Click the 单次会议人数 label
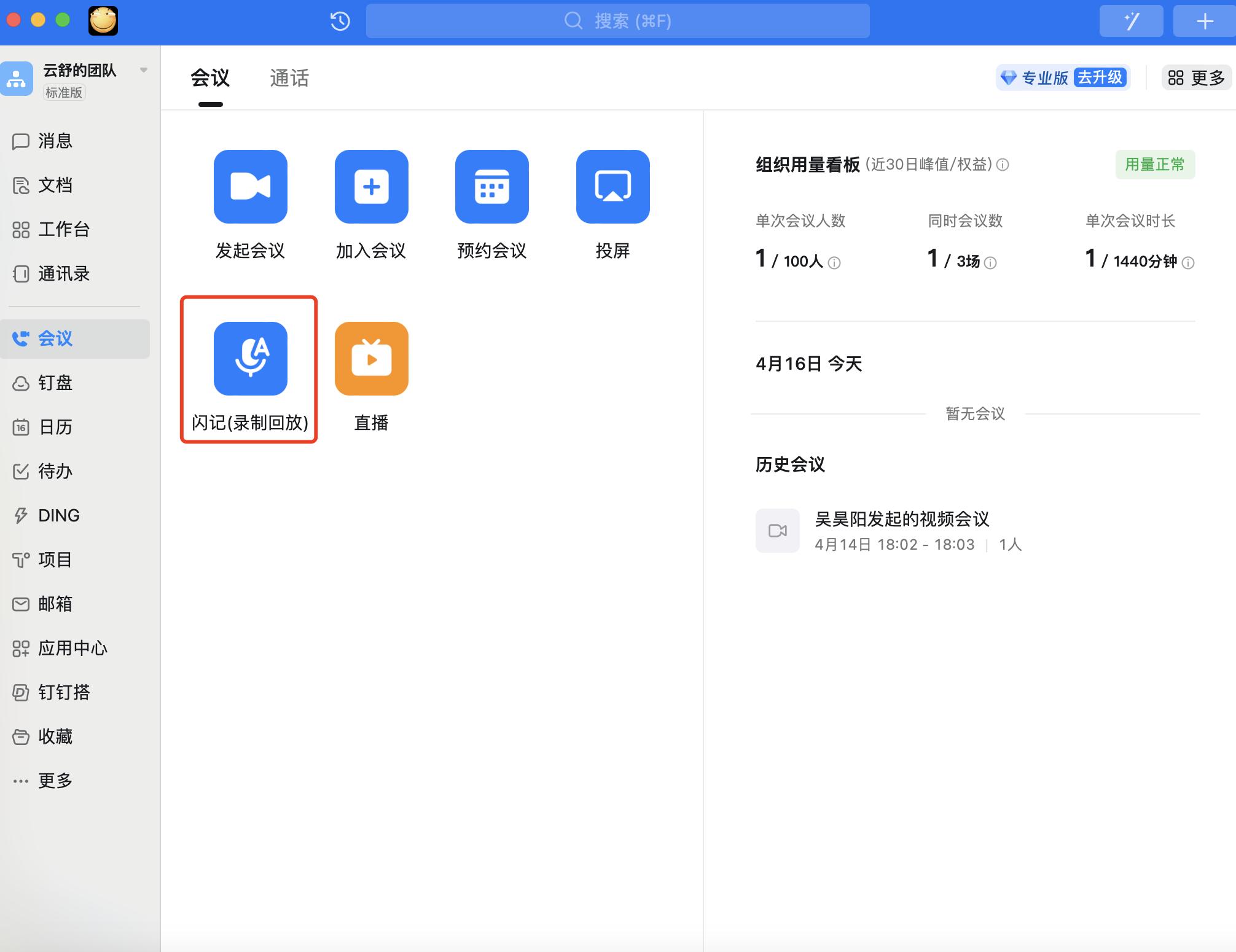The width and height of the screenshot is (1236, 952). 800,220
